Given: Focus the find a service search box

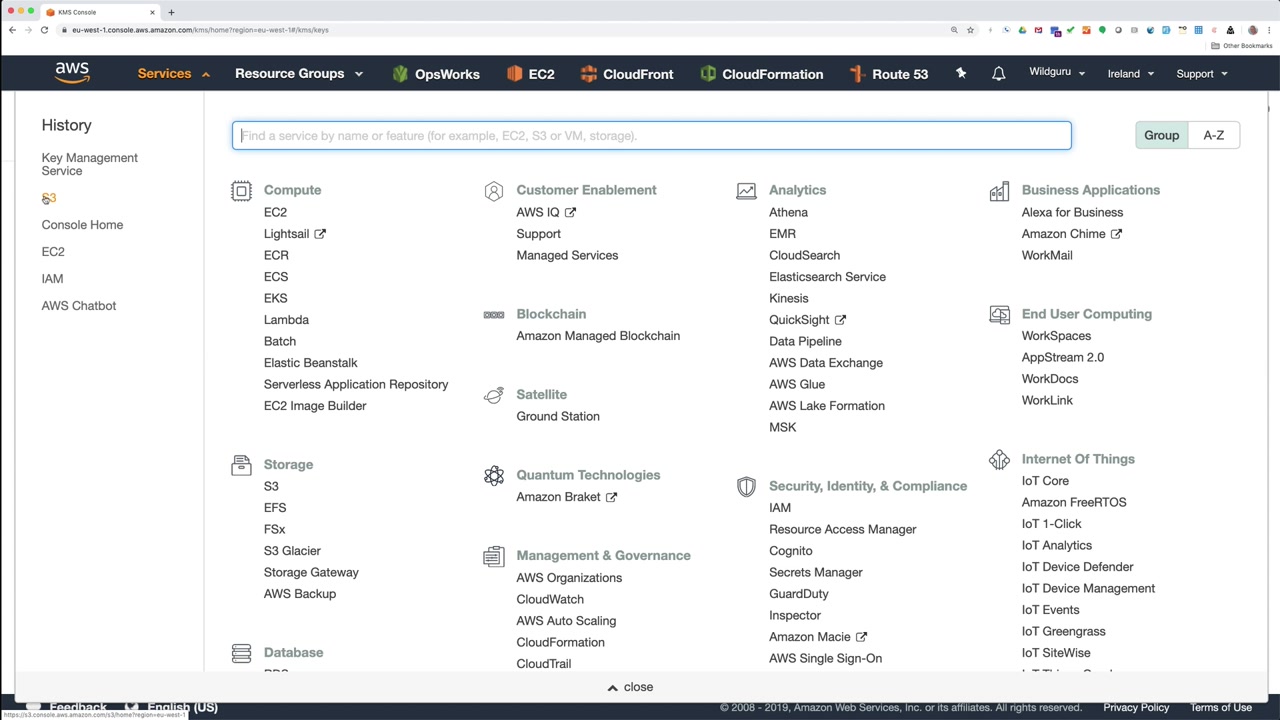Looking at the screenshot, I should click(x=652, y=136).
